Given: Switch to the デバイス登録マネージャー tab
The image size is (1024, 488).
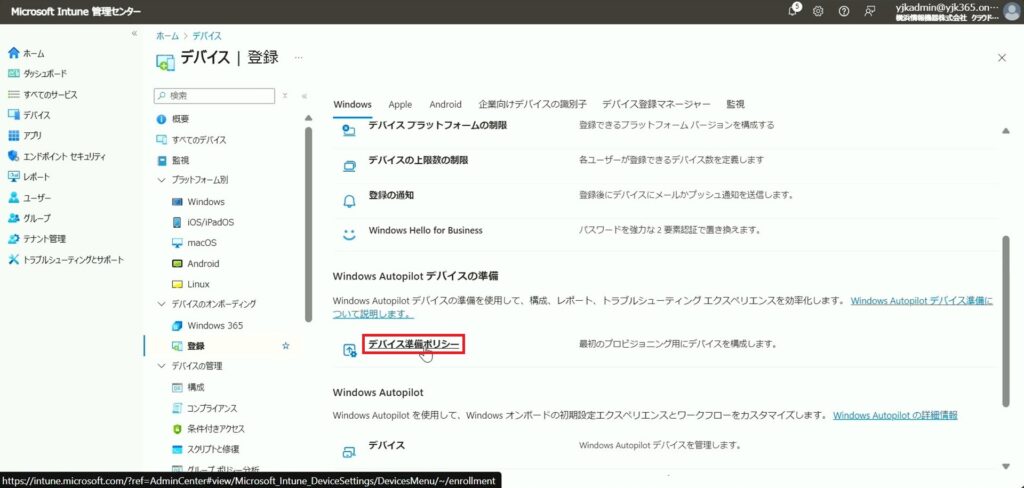Looking at the screenshot, I should 656,104.
